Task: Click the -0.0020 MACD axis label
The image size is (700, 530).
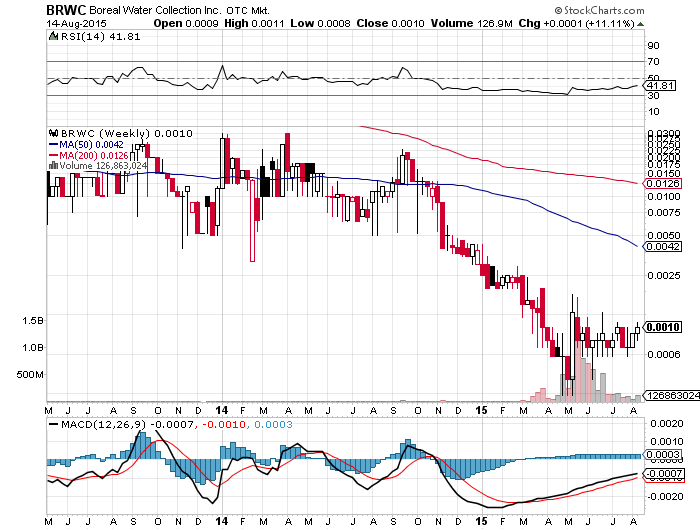Action: tap(665, 497)
